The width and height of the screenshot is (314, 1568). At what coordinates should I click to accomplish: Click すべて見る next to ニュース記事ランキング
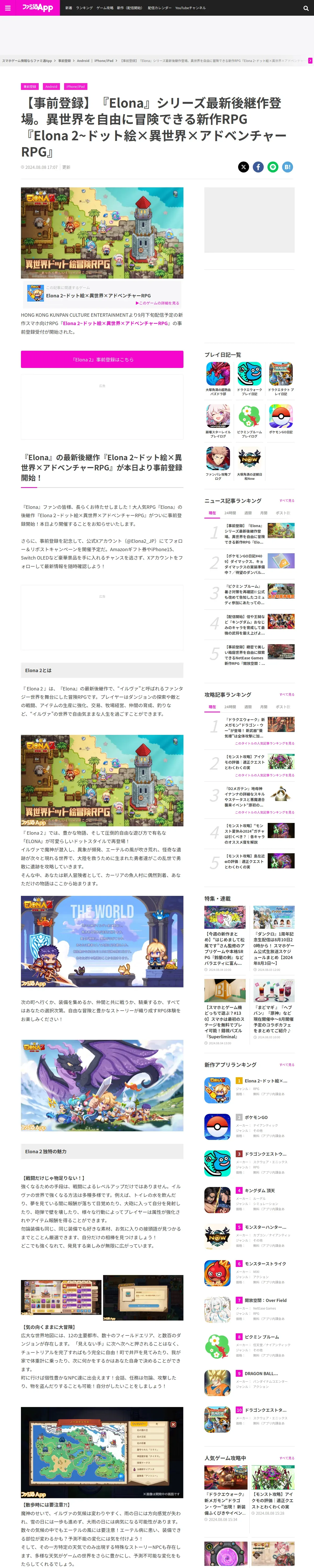(287, 500)
